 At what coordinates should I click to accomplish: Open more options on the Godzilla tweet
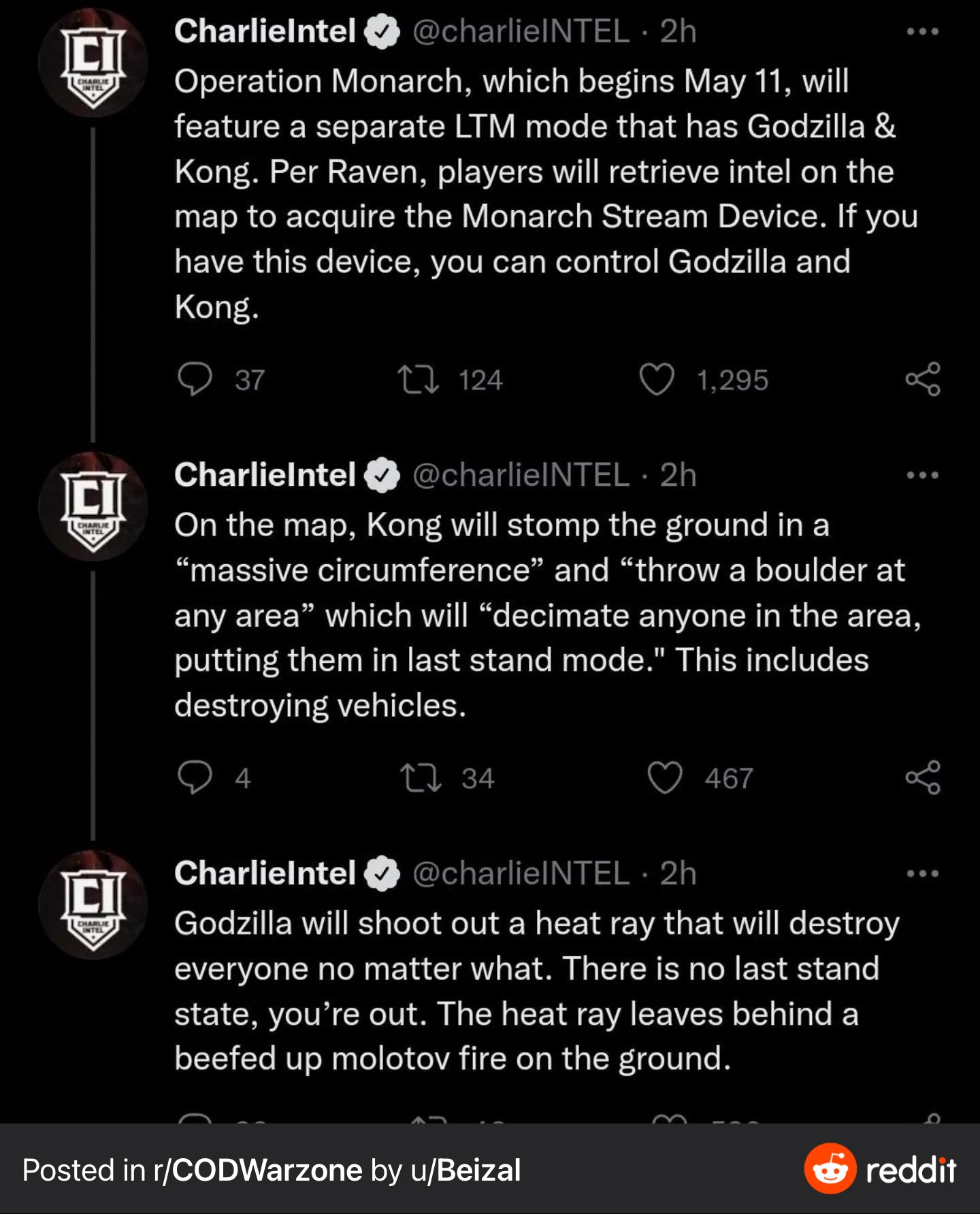[923, 873]
